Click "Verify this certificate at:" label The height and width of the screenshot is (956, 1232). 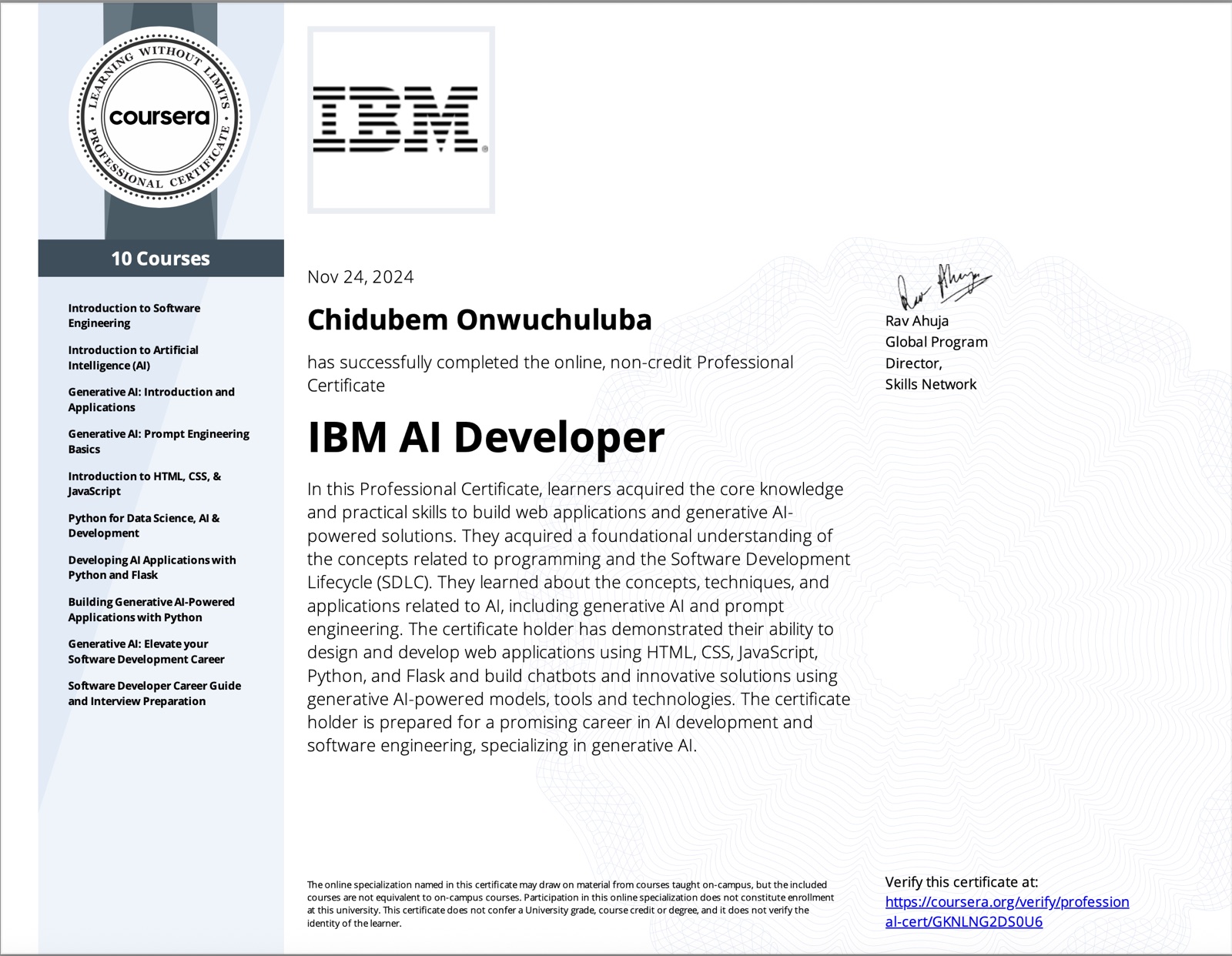pos(962,882)
